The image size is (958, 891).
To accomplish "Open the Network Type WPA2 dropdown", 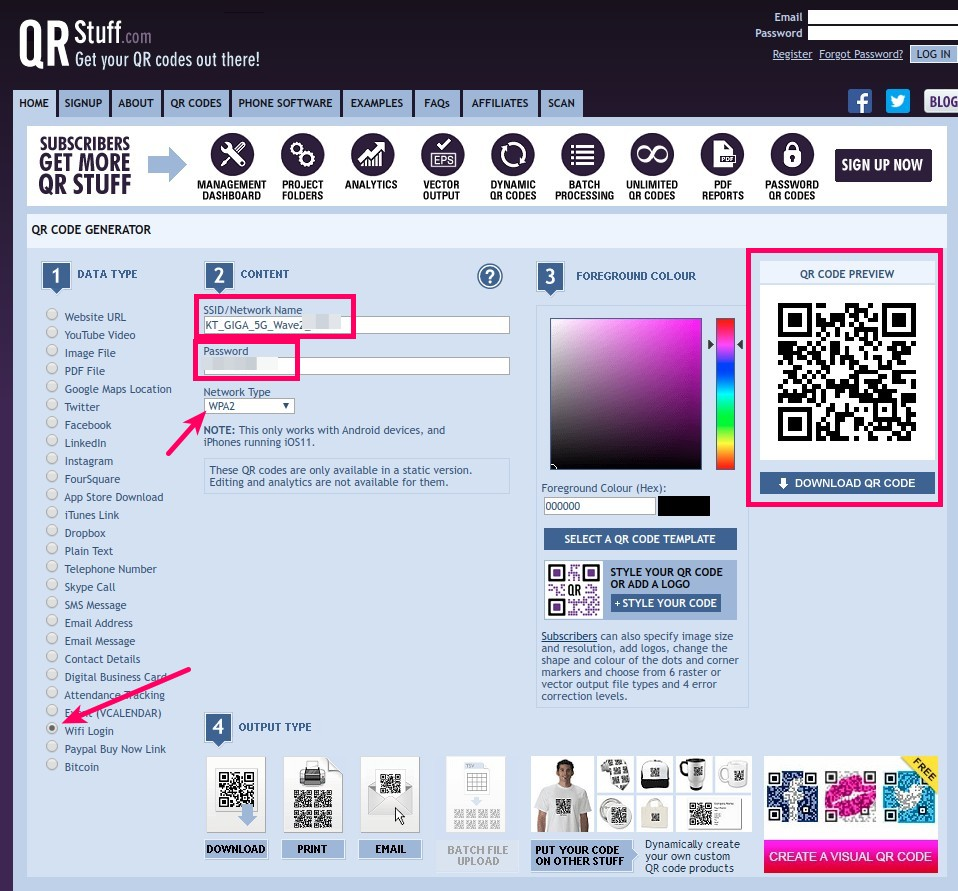I will (249, 406).
